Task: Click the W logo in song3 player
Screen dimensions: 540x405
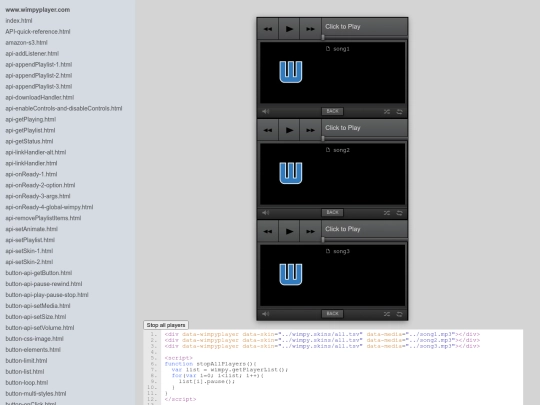Action: (291, 274)
